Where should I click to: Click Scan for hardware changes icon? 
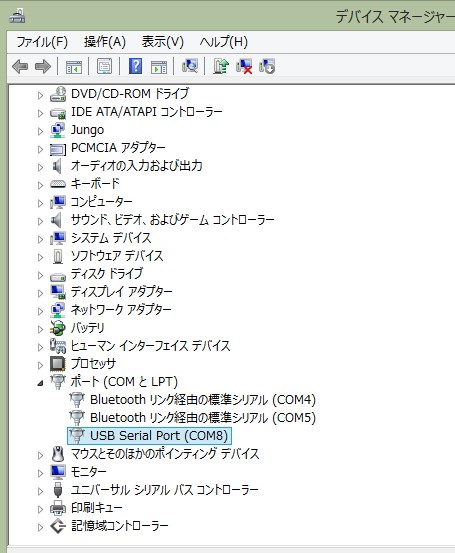(x=190, y=66)
